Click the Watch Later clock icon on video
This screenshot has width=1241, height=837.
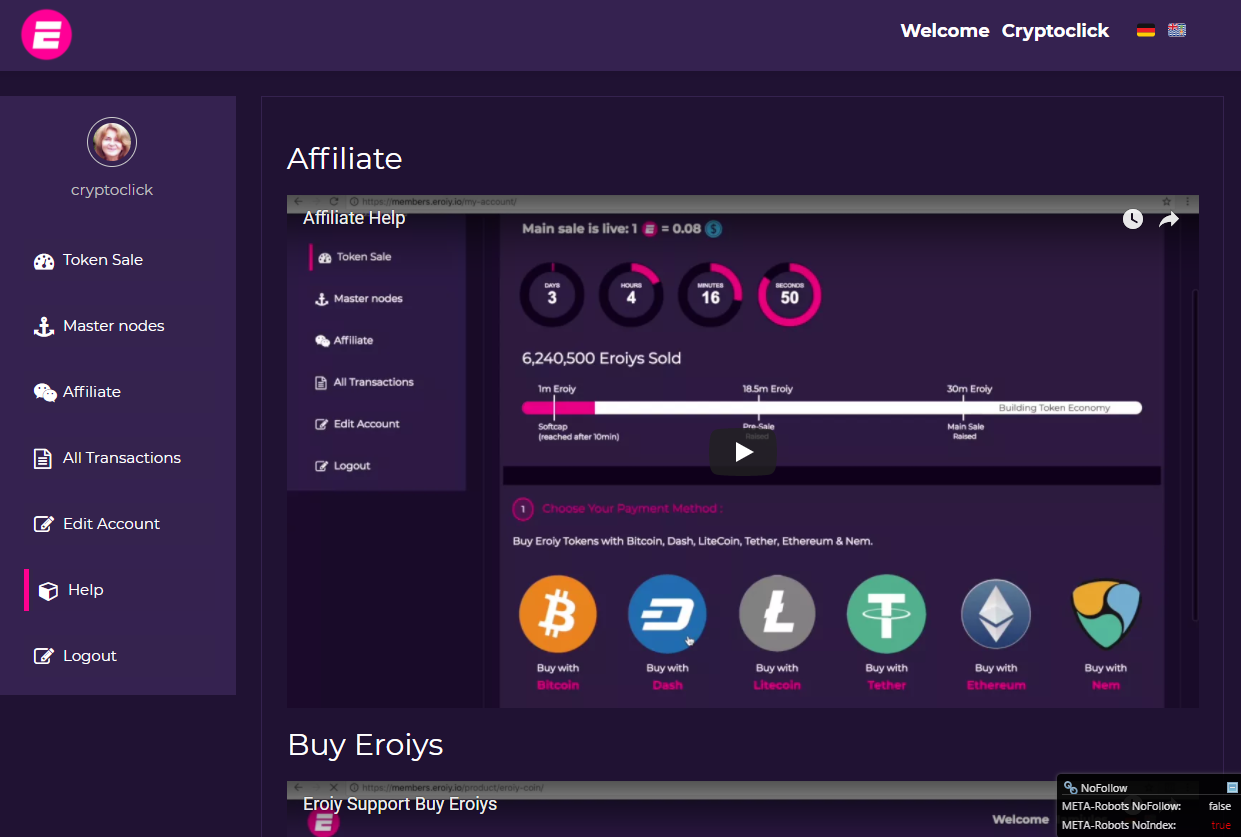[1132, 219]
